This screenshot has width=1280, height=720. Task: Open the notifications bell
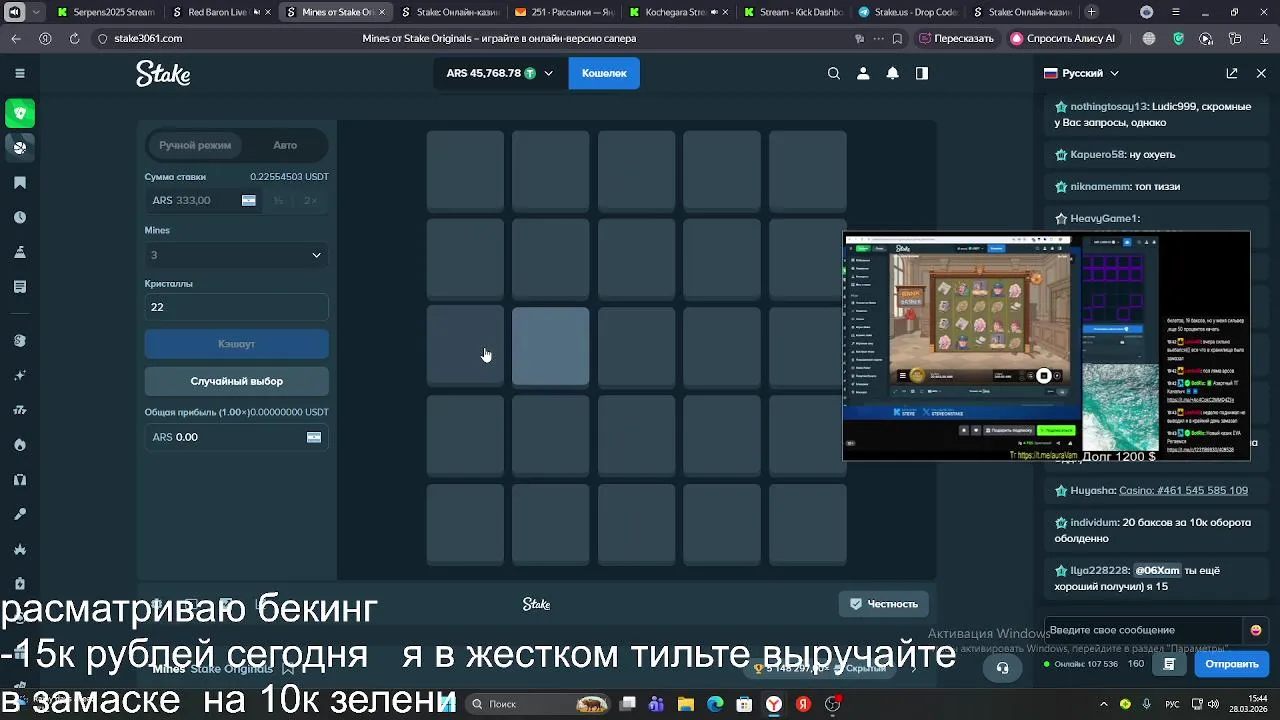click(893, 73)
